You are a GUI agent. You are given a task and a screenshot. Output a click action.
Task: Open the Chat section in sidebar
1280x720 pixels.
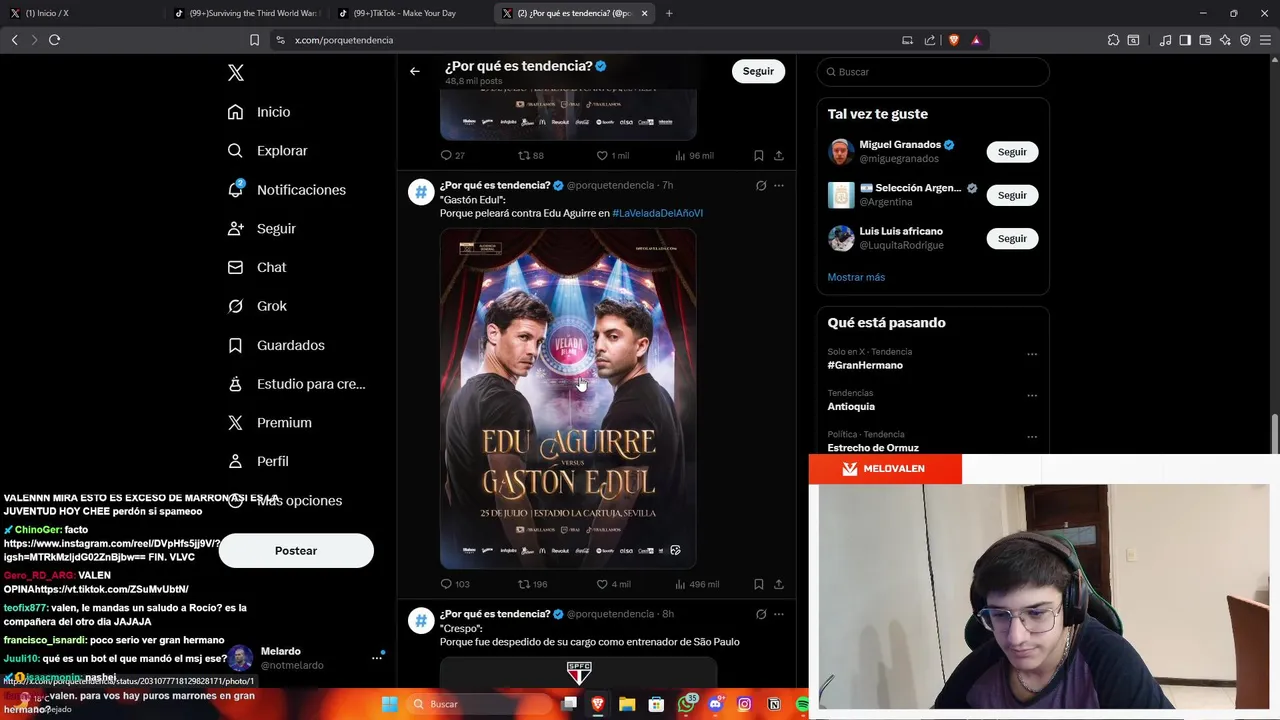click(x=257, y=267)
